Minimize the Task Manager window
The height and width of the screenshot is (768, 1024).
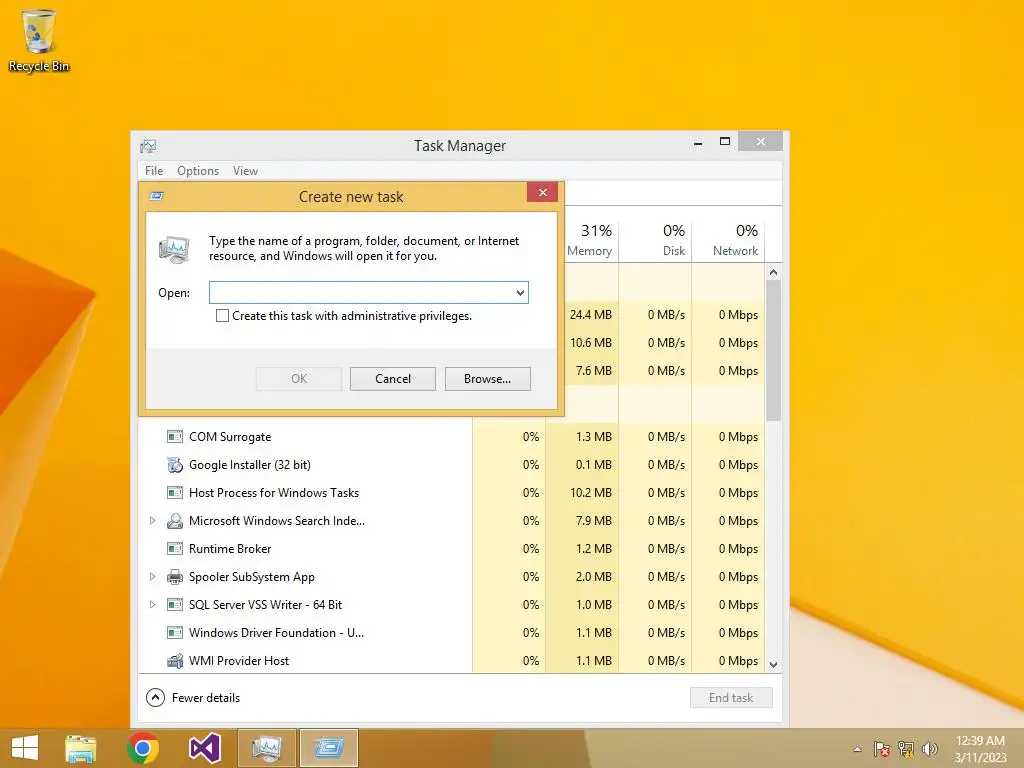(698, 142)
